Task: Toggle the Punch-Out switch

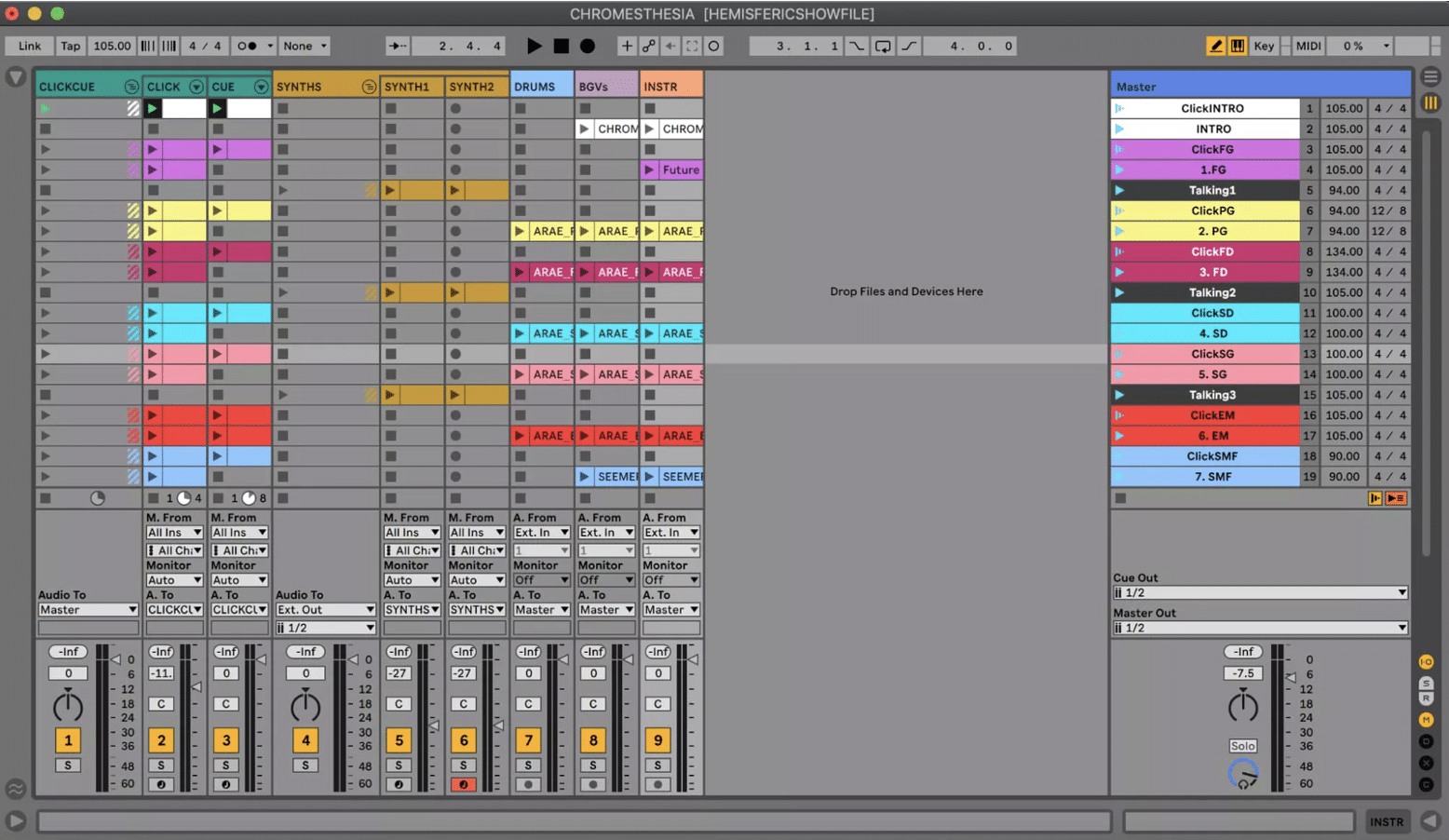Action: coord(909,46)
